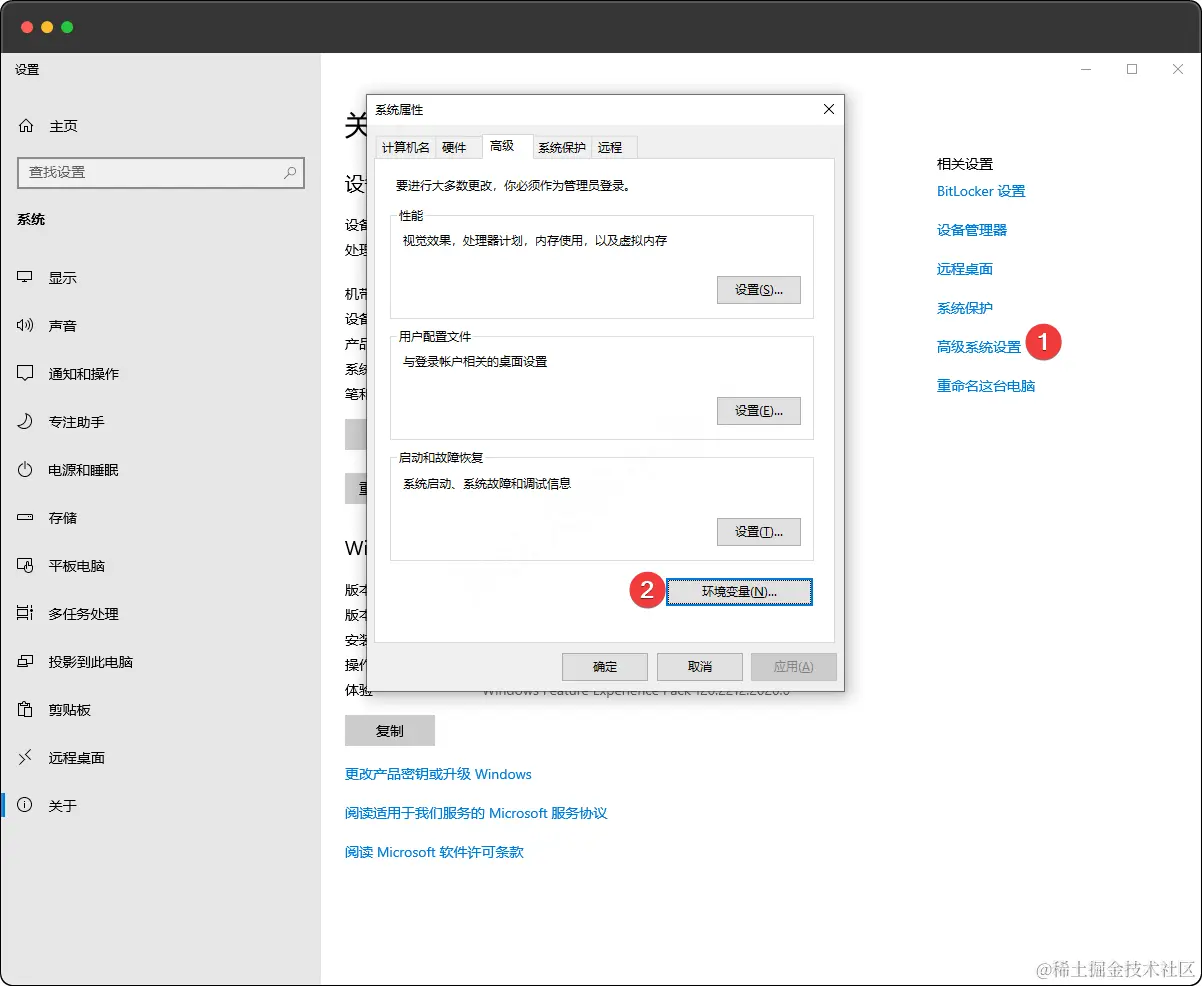Click the Project to this PC icon
The width and height of the screenshot is (1202, 986).
point(26,661)
